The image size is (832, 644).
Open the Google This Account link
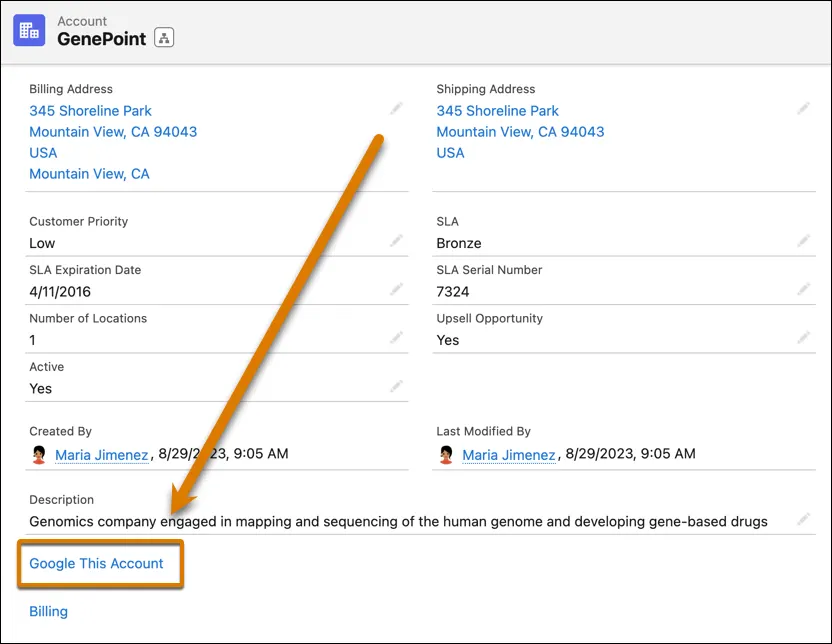pos(96,564)
